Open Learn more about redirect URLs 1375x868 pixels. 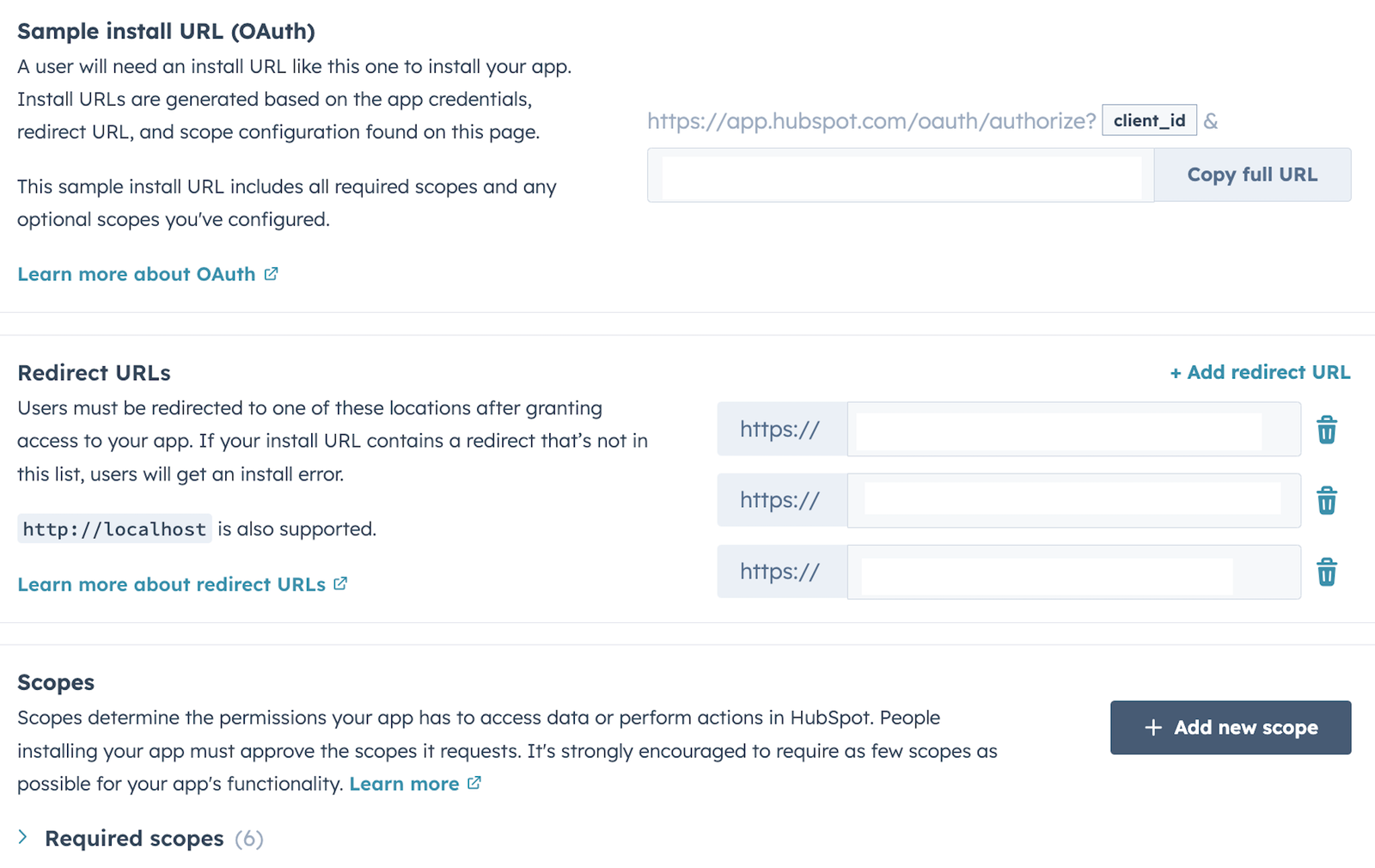(x=171, y=584)
